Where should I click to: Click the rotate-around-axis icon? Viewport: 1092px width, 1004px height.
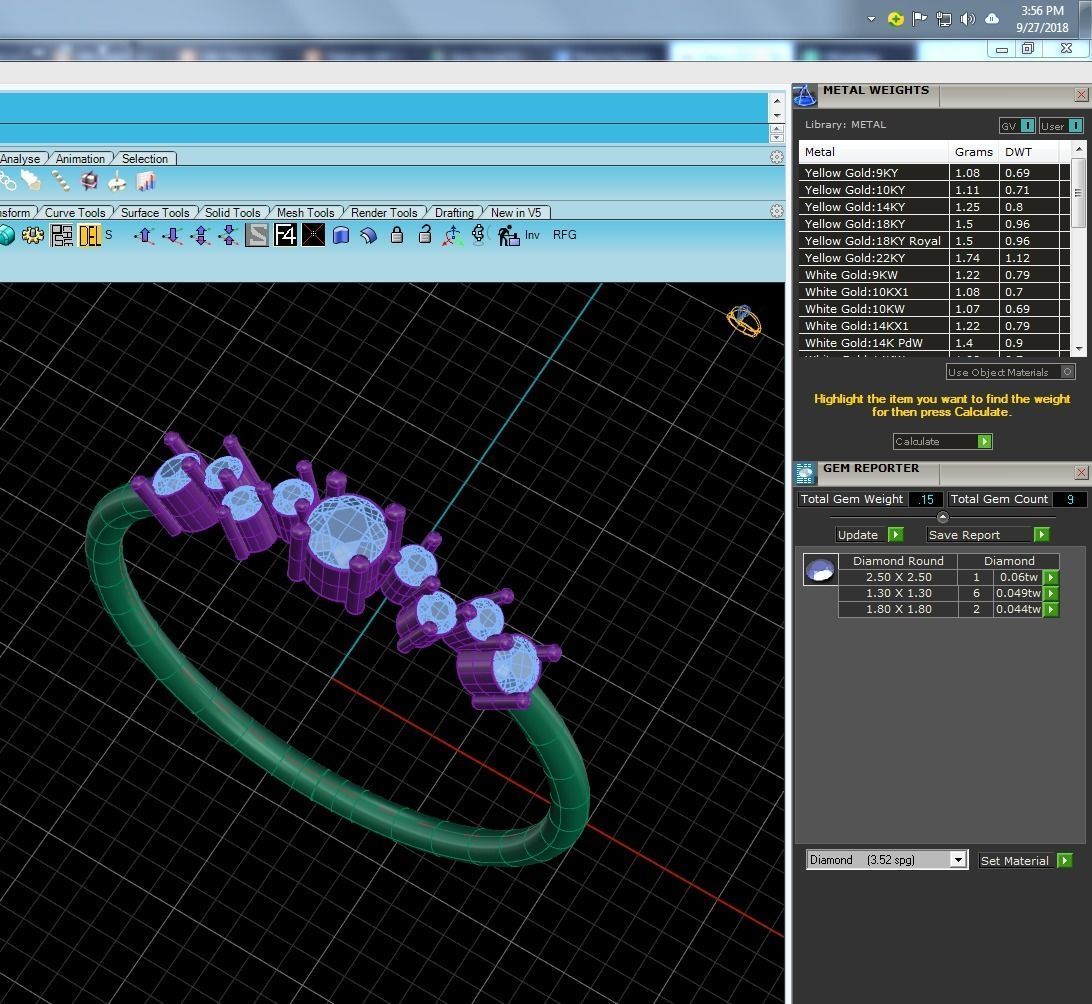[478, 235]
